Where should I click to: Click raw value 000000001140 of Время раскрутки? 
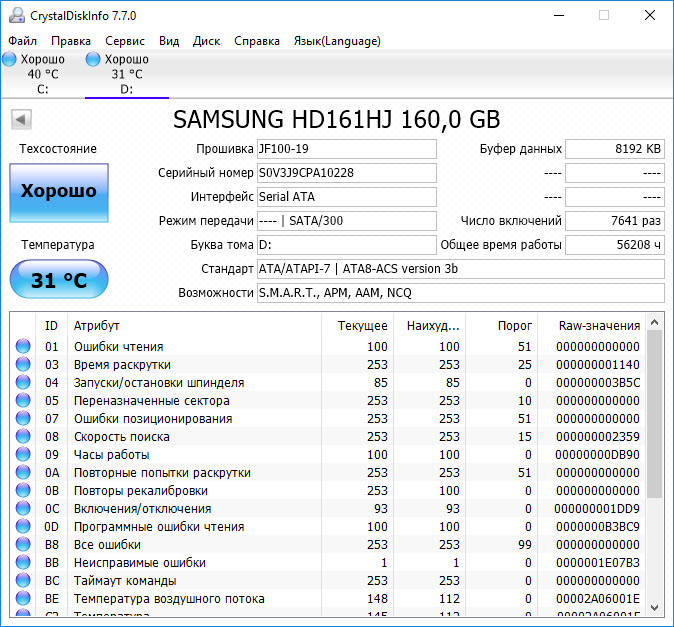pos(597,364)
